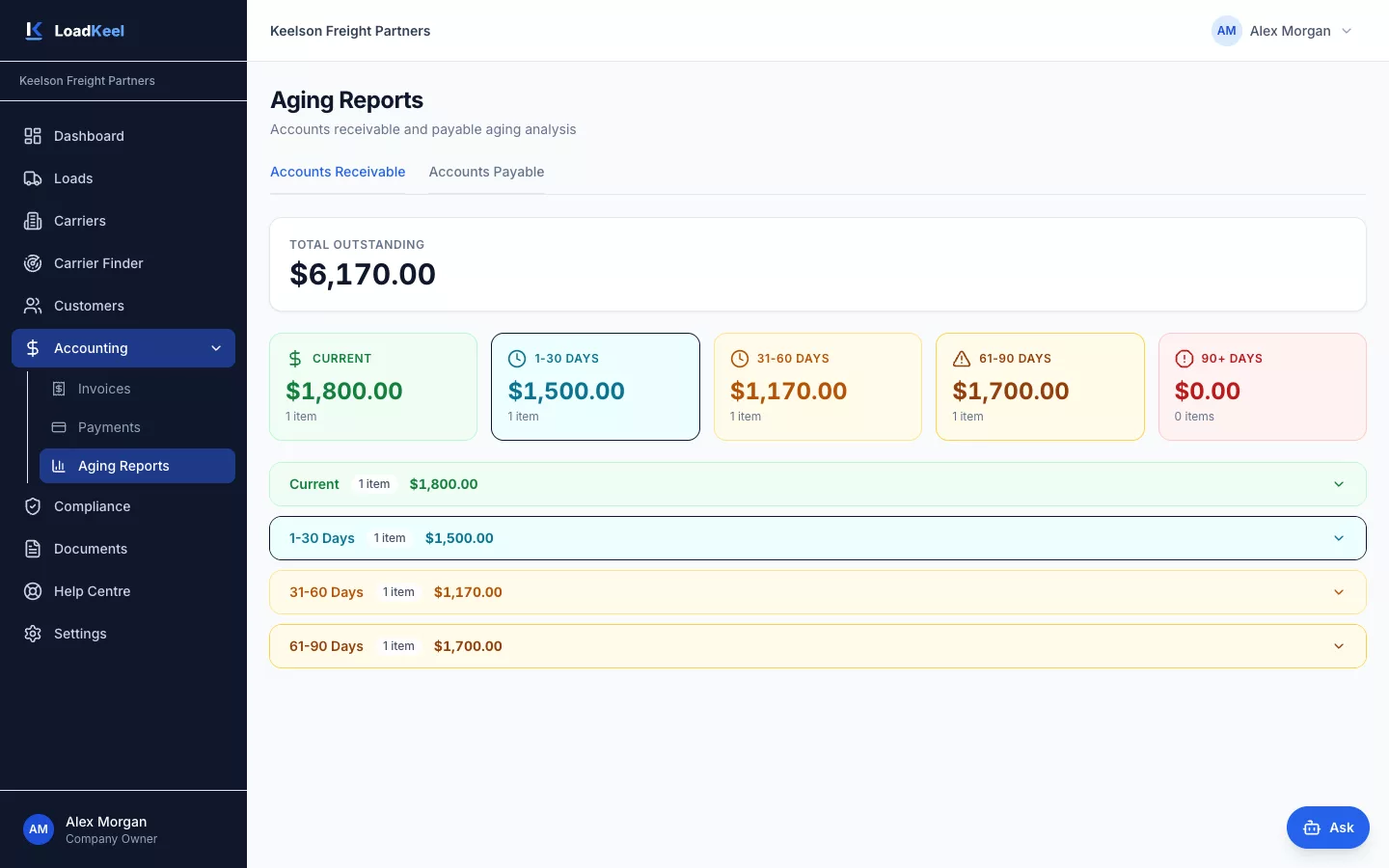
Task: Click the Keelson Freight Partners header title
Action: [350, 31]
